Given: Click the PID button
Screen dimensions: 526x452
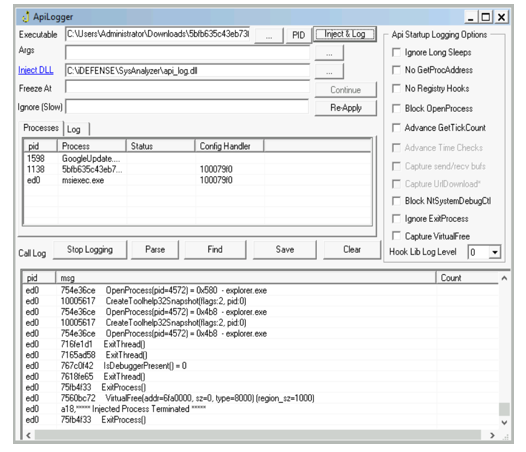Looking at the screenshot, I should (x=298, y=35).
